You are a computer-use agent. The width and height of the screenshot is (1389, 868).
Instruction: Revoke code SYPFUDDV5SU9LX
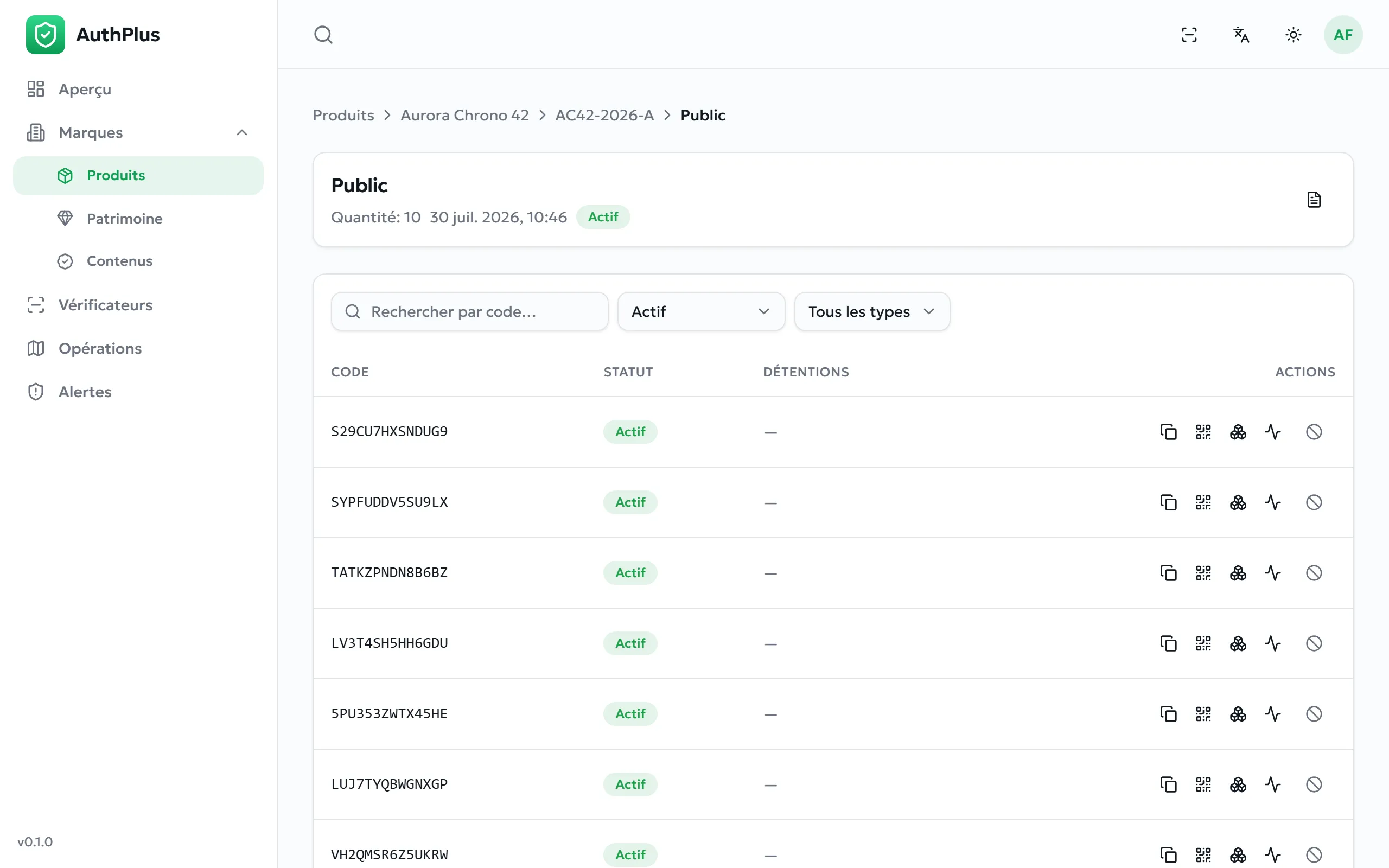click(1314, 502)
